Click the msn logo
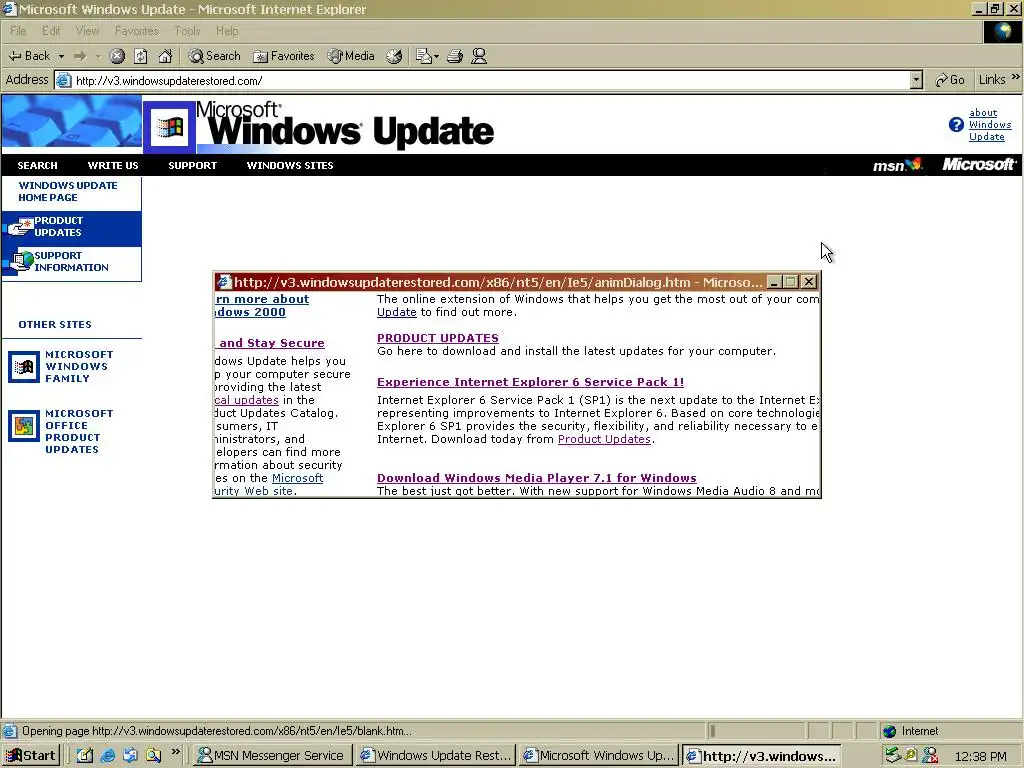The height and width of the screenshot is (768, 1024). pos(897,165)
